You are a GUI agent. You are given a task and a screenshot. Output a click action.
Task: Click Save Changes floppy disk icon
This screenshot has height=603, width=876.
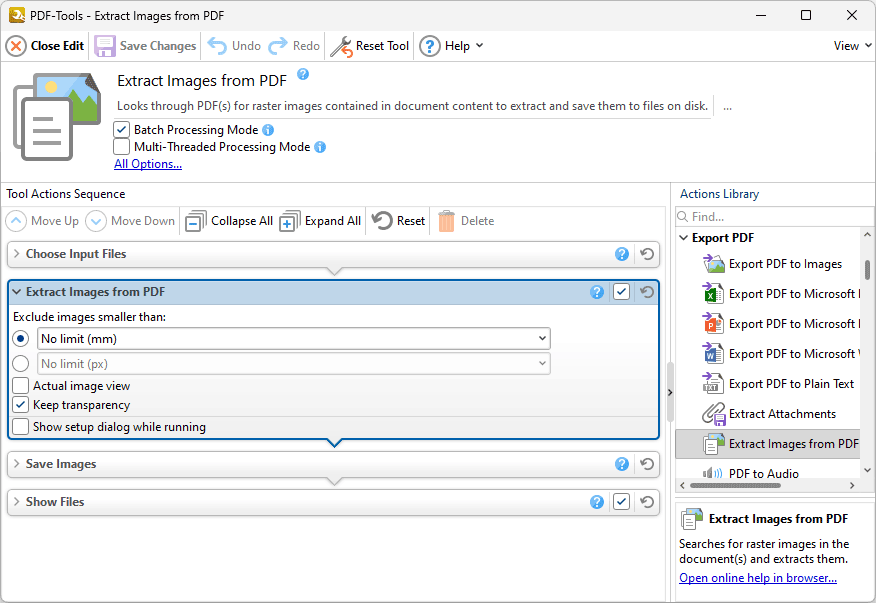tap(104, 46)
